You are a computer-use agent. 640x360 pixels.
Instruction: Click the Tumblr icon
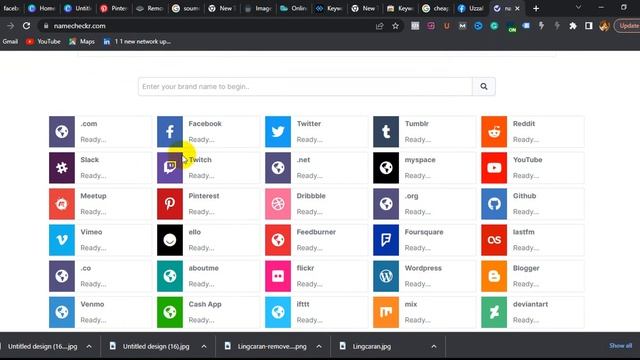pyautogui.click(x=386, y=131)
